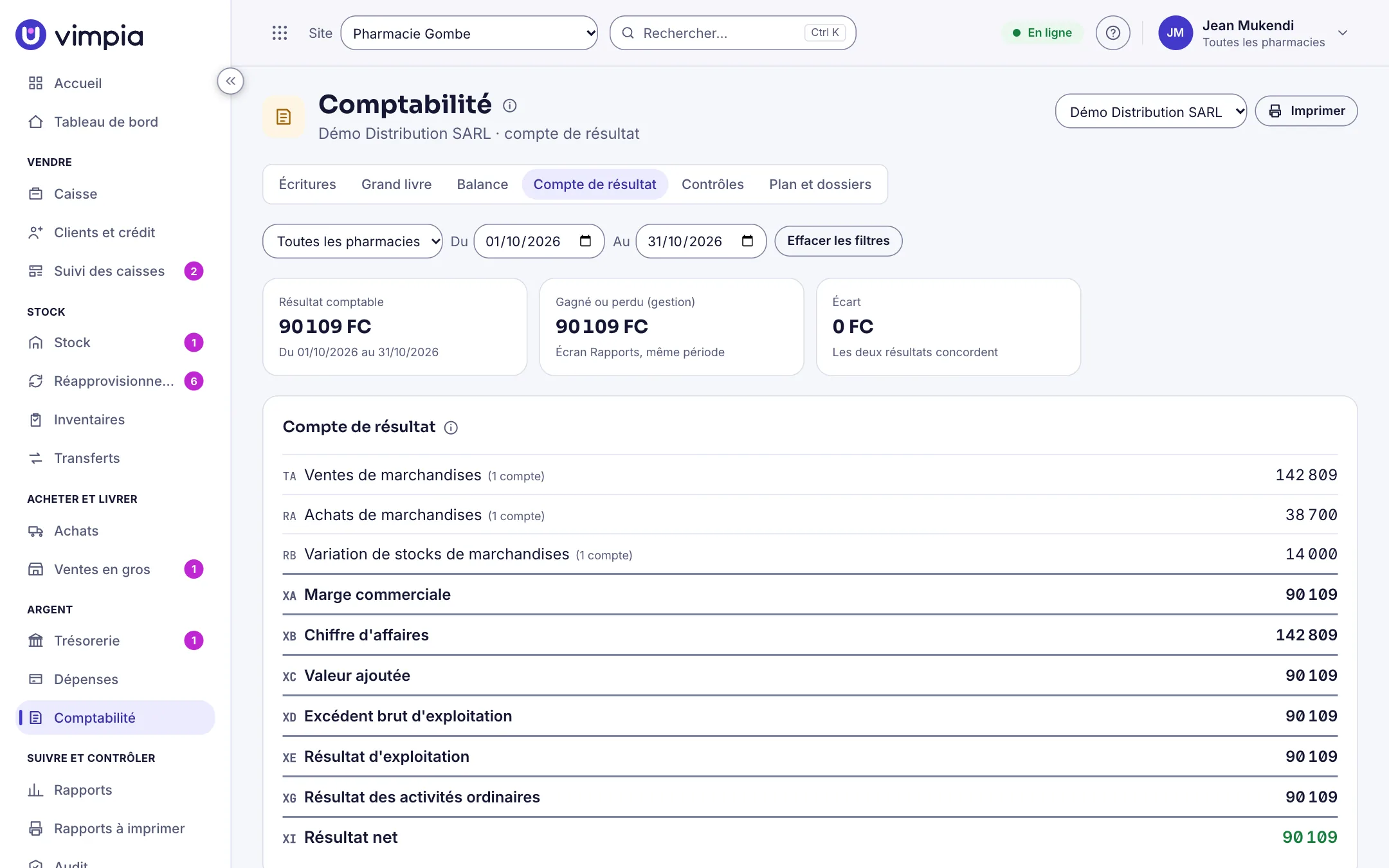Click the Ventes de marchandises row
The height and width of the screenshot is (868, 1389).
tap(810, 475)
